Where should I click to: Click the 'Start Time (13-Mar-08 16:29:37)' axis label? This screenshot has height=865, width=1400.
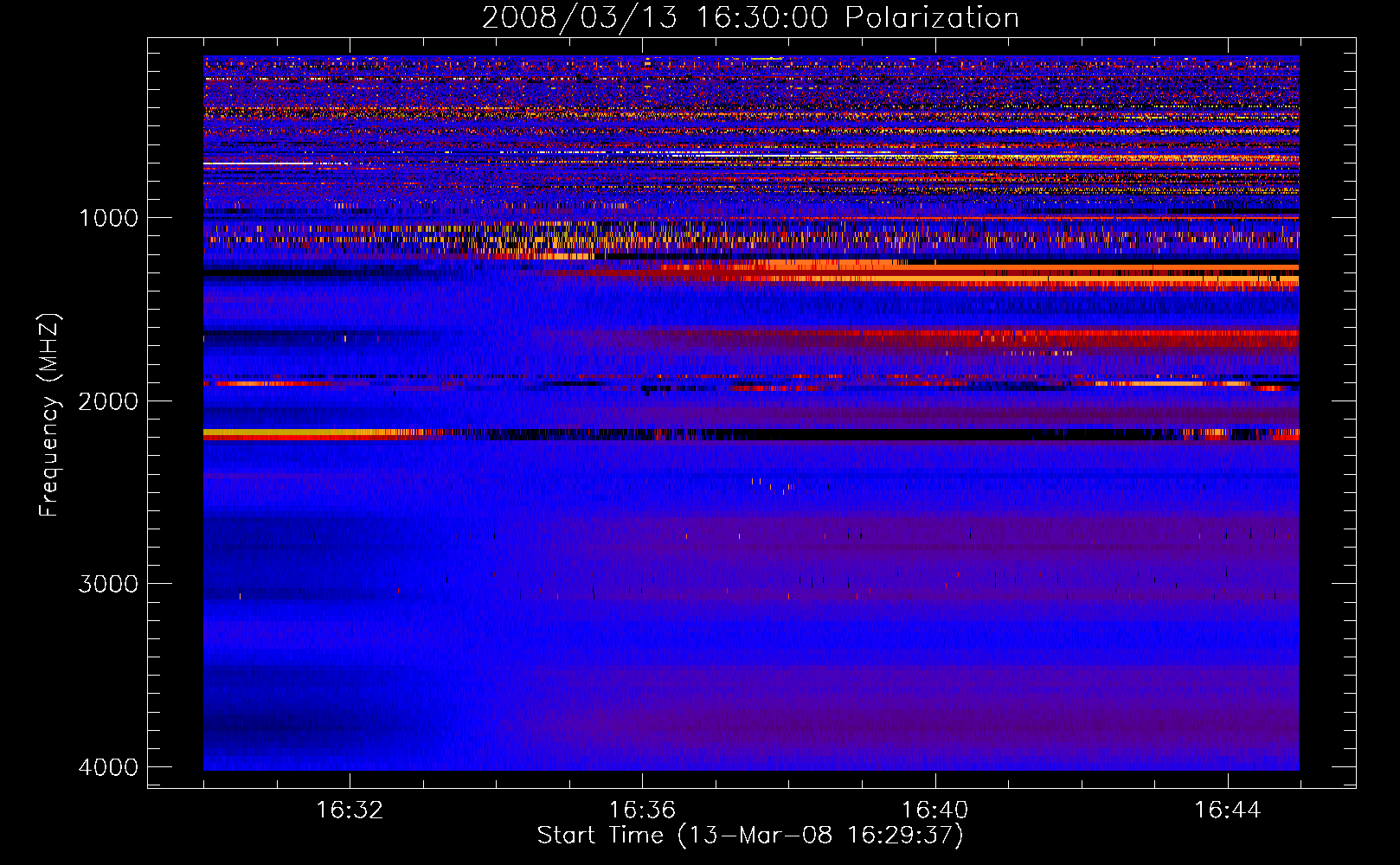(750, 836)
